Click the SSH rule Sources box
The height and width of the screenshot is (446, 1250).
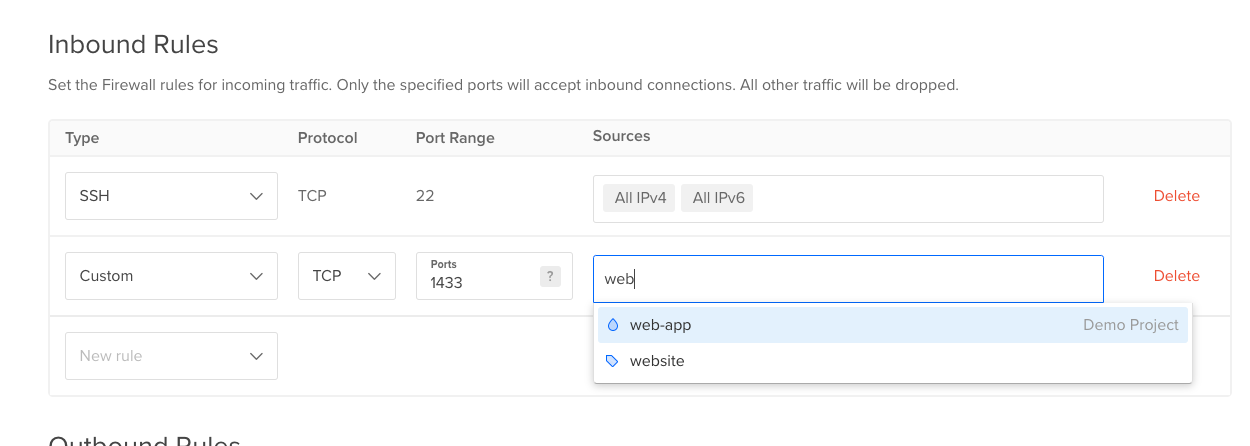(x=848, y=199)
